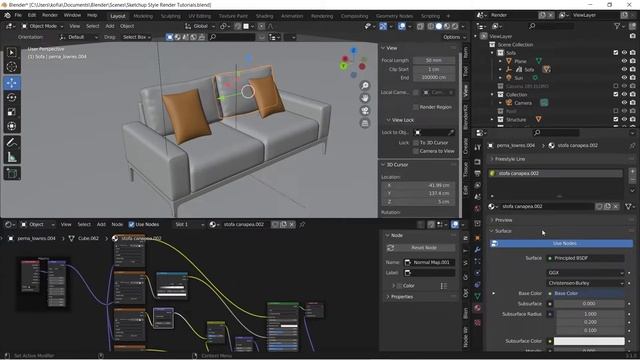Activate the Transform tool
640x360 pixels.
pos(11,126)
